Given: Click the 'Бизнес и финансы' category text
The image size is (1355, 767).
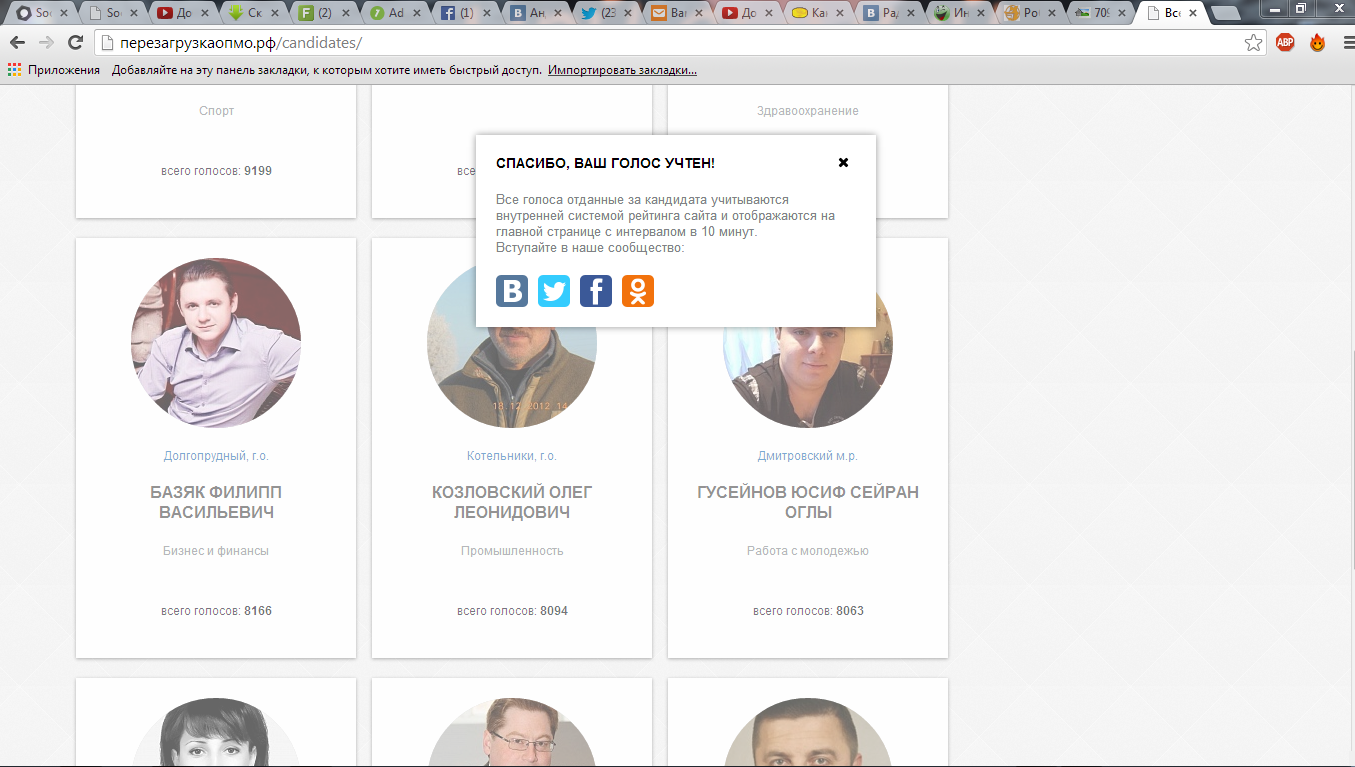Looking at the screenshot, I should pos(216,551).
